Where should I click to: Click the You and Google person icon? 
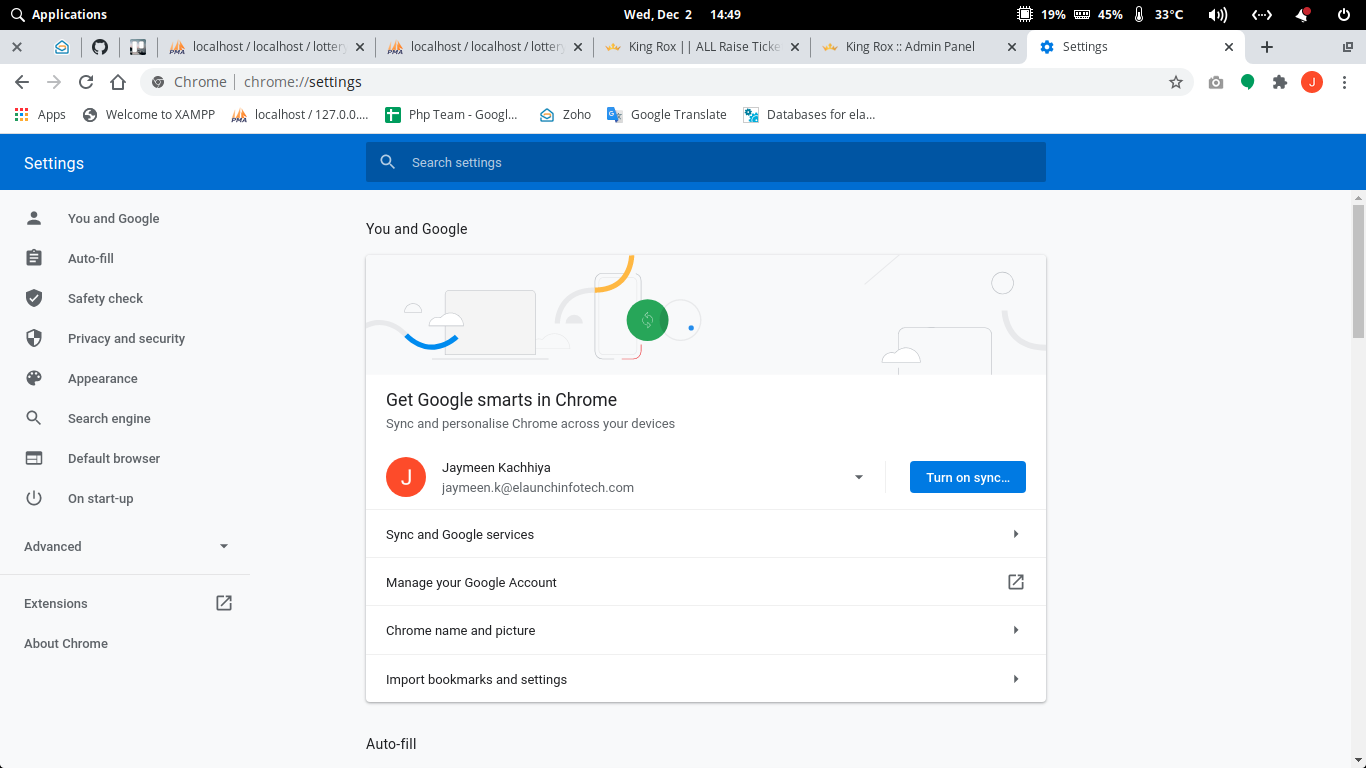pyautogui.click(x=34, y=218)
